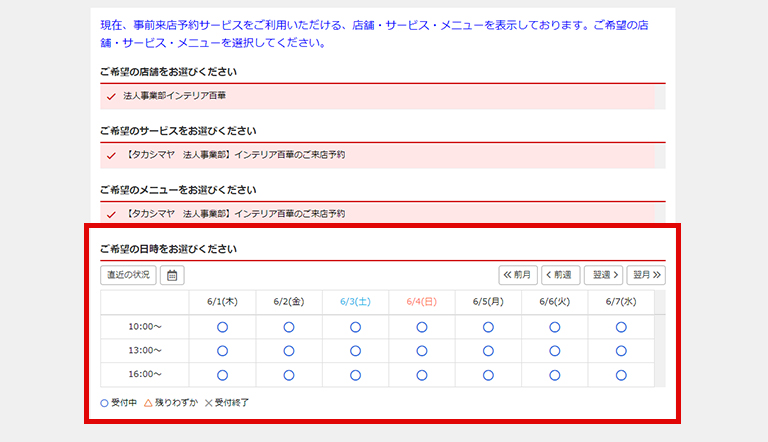Click the 6/4(日) column header
Image resolution: width=768 pixels, height=442 pixels.
[422, 301]
